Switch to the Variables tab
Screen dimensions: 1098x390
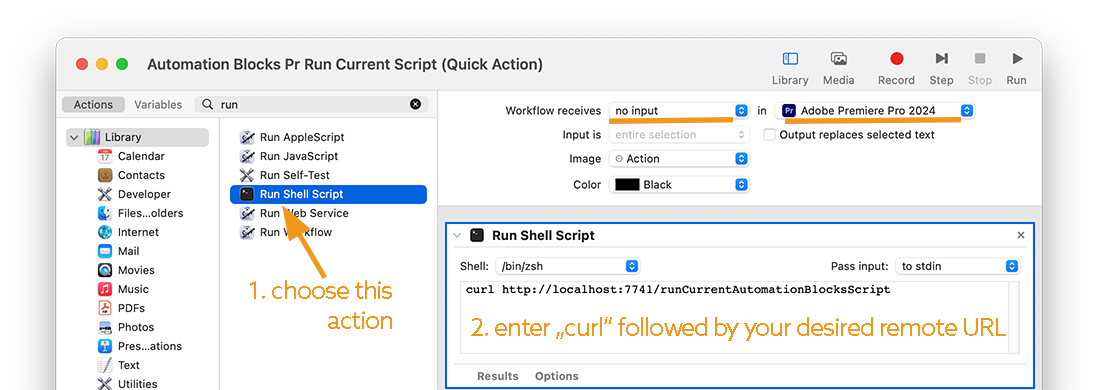click(x=158, y=104)
